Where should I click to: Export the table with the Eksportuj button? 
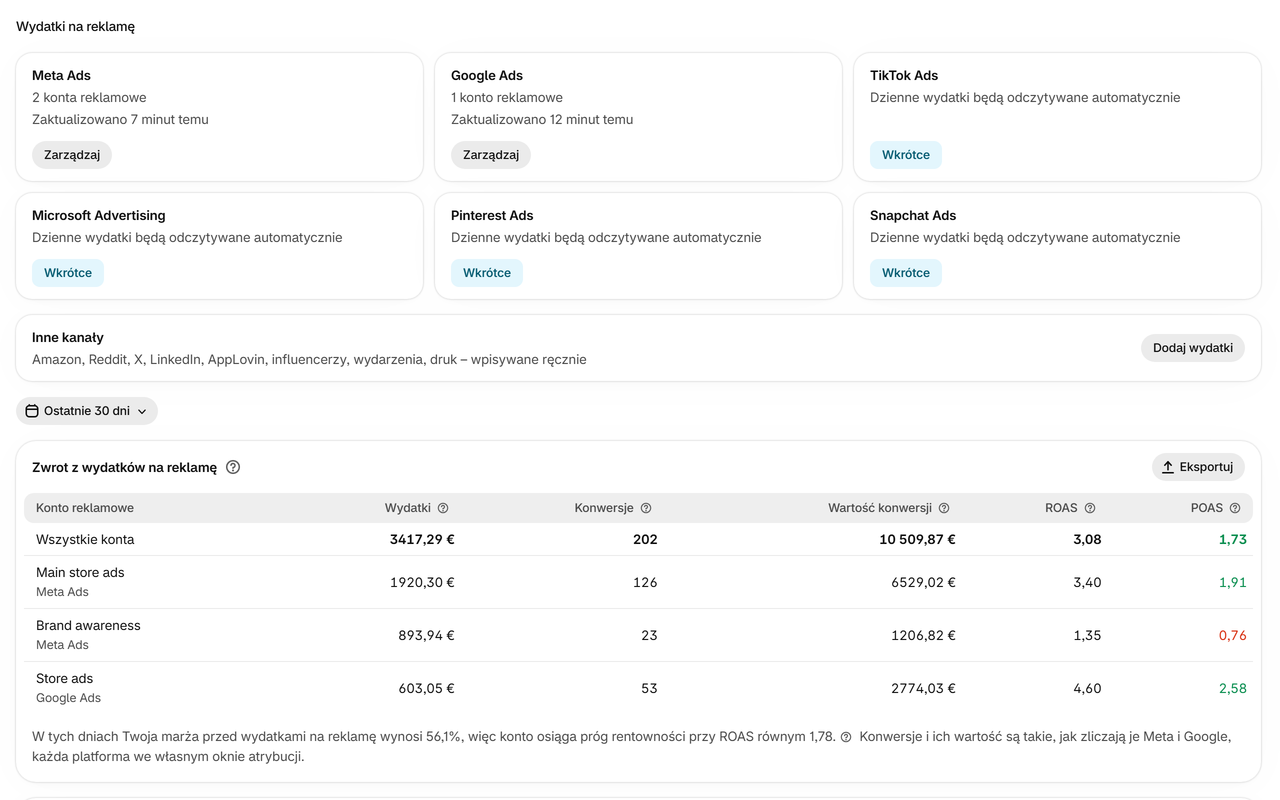coord(1198,467)
